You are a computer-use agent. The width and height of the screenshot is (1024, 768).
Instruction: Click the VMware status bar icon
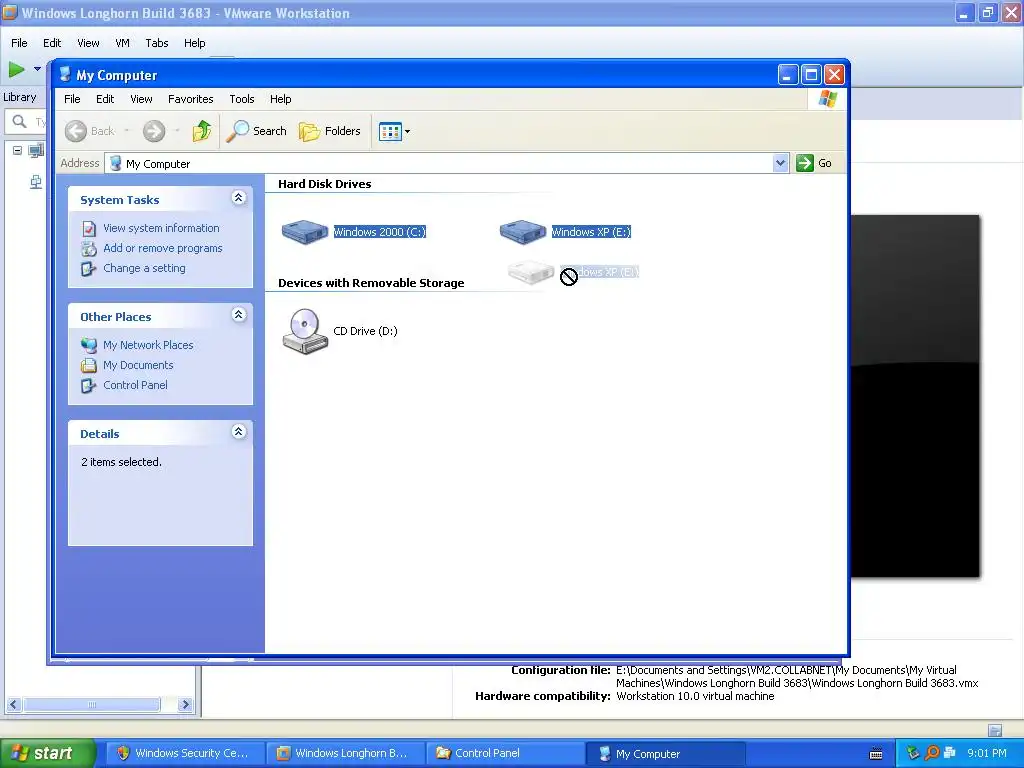(995, 730)
